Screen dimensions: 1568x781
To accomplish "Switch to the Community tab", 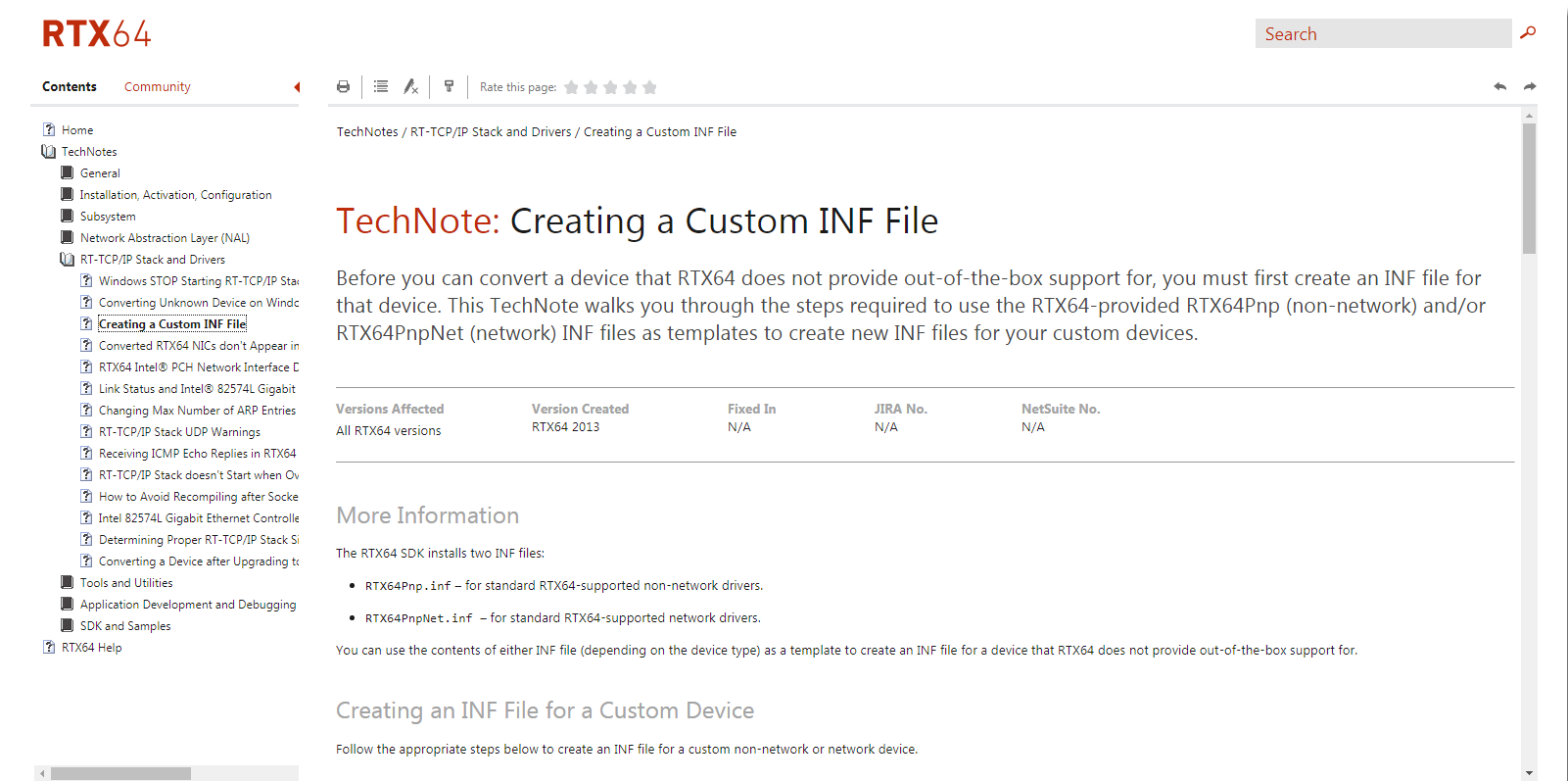I will click(x=158, y=86).
